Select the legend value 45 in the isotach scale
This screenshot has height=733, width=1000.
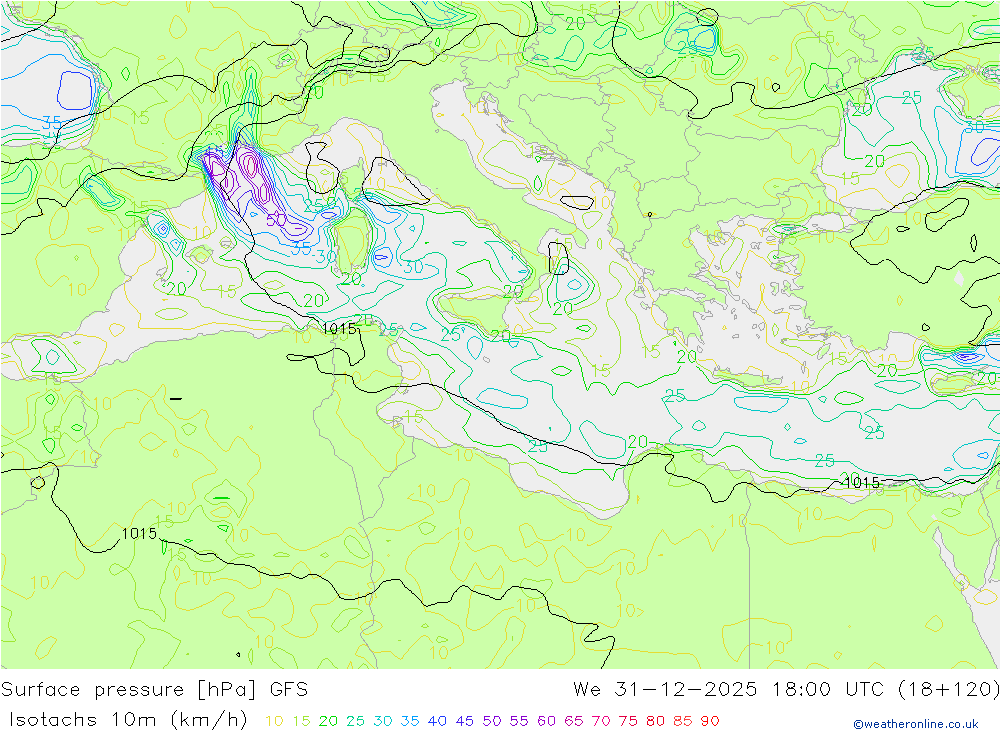click(x=464, y=721)
